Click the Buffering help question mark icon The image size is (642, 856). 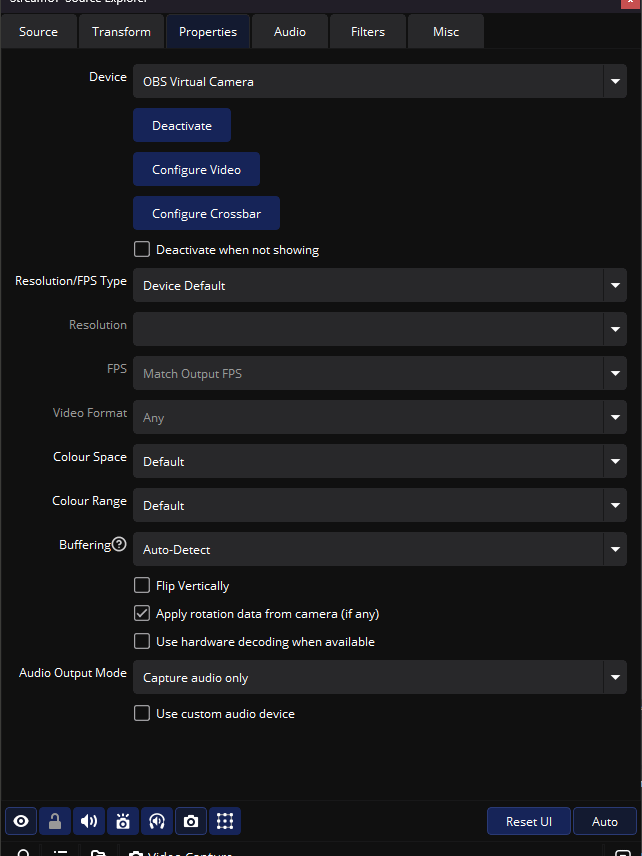point(119,545)
